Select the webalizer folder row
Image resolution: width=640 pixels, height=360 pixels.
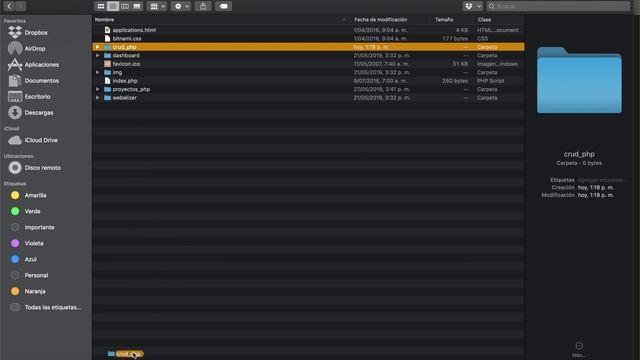[x=308, y=98]
